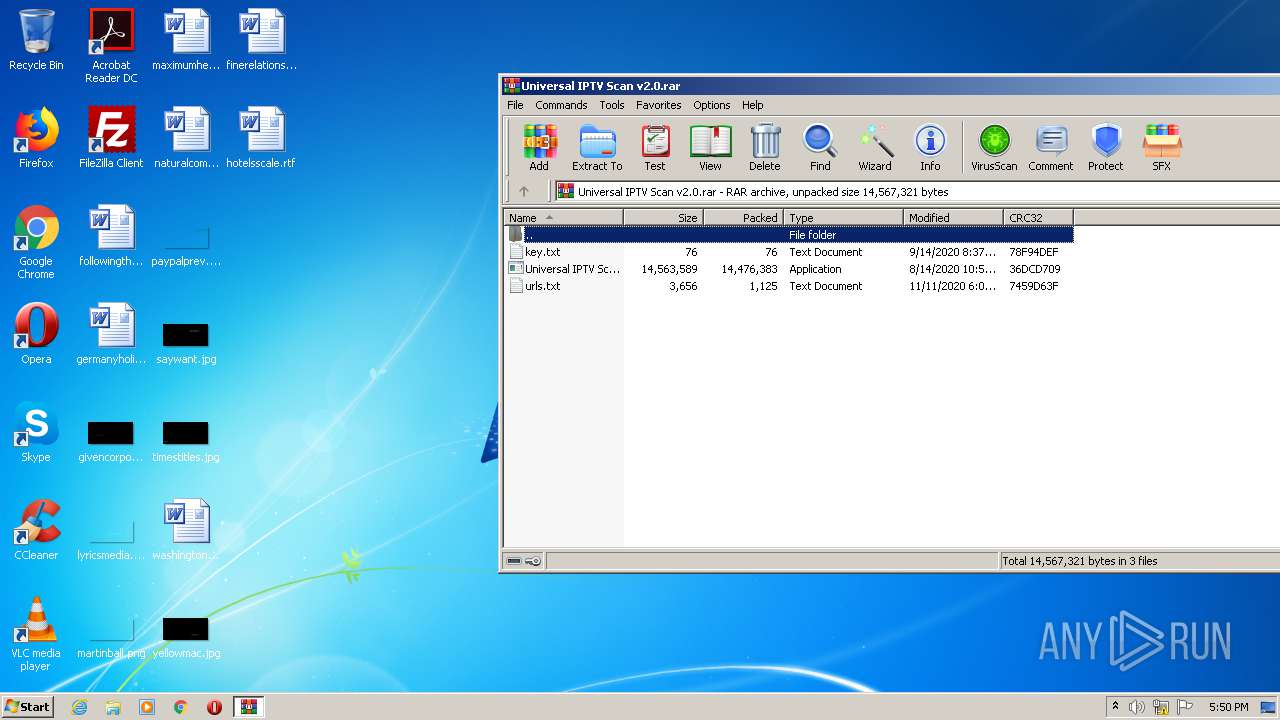
Task: Select the VLC media player desktop icon
Action: coord(36,634)
